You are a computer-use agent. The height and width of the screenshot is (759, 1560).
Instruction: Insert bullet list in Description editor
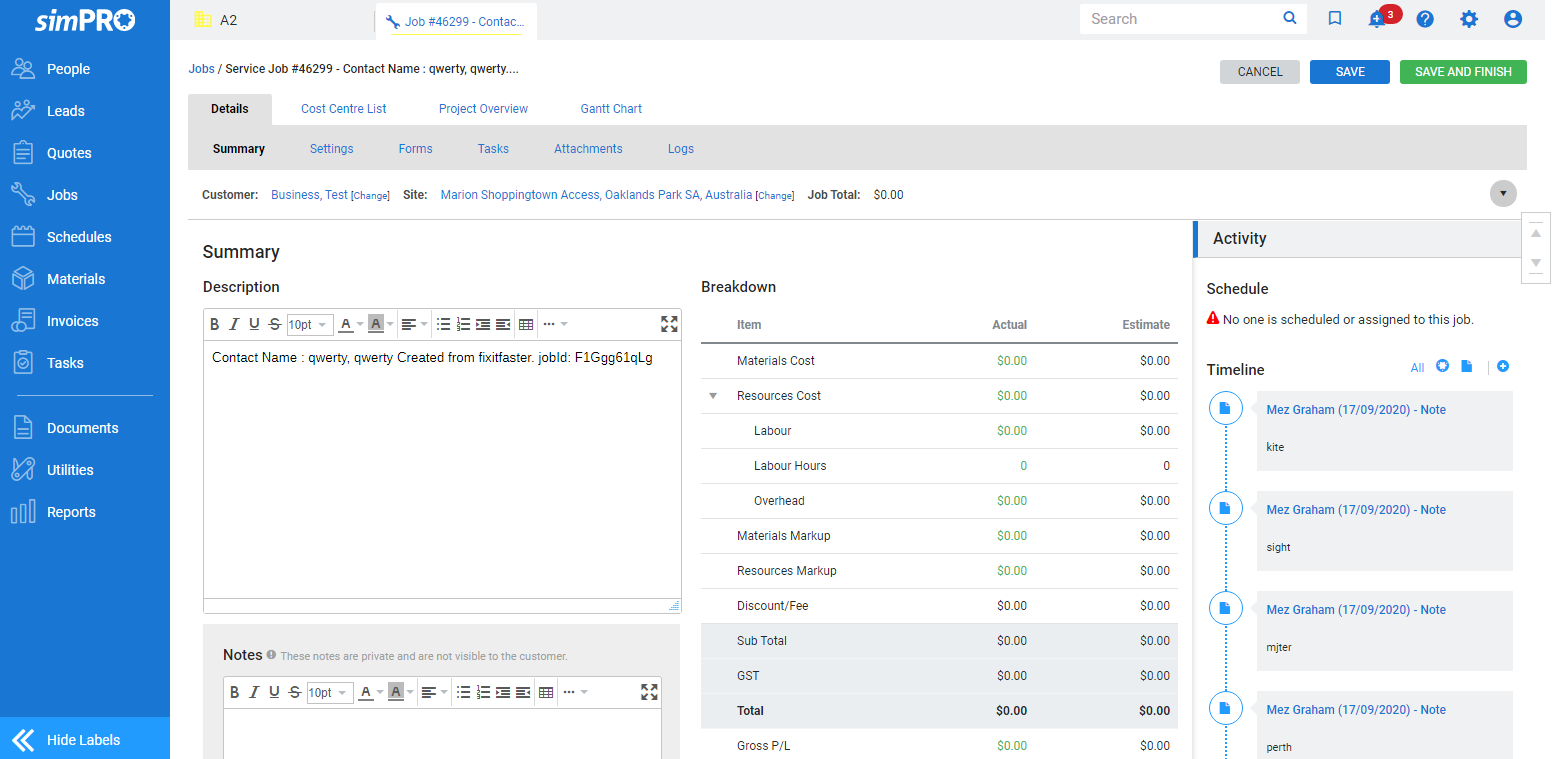(x=444, y=324)
